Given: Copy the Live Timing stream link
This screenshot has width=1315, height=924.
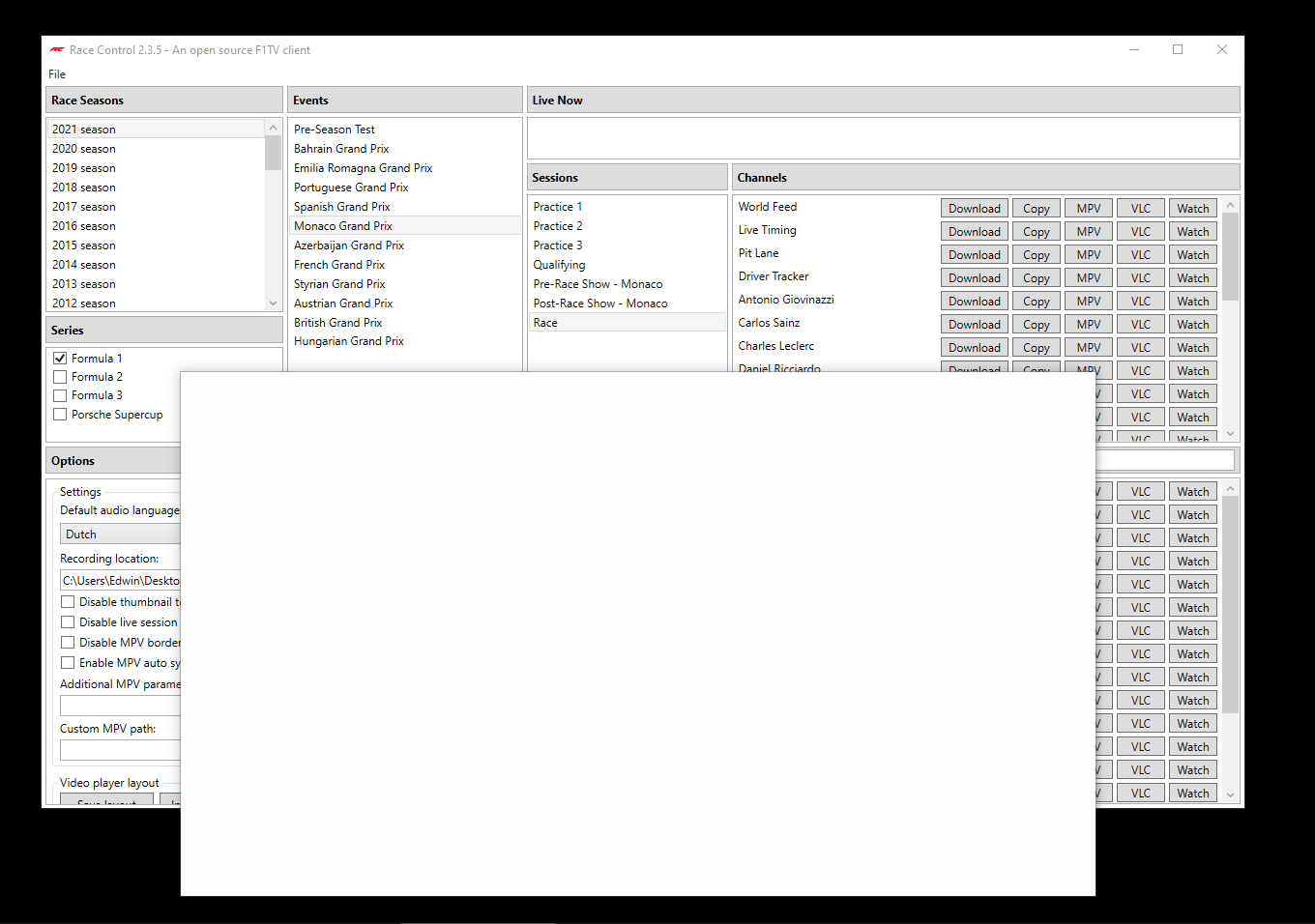Looking at the screenshot, I should [x=1036, y=230].
